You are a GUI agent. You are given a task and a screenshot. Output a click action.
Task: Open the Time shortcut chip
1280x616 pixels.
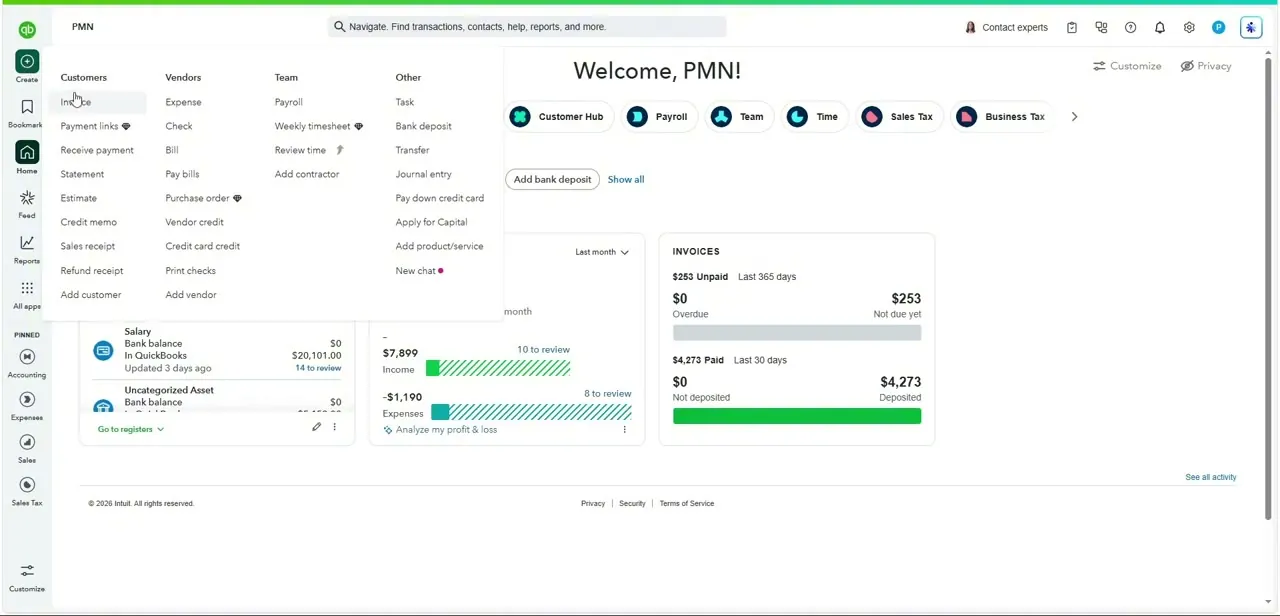(814, 117)
